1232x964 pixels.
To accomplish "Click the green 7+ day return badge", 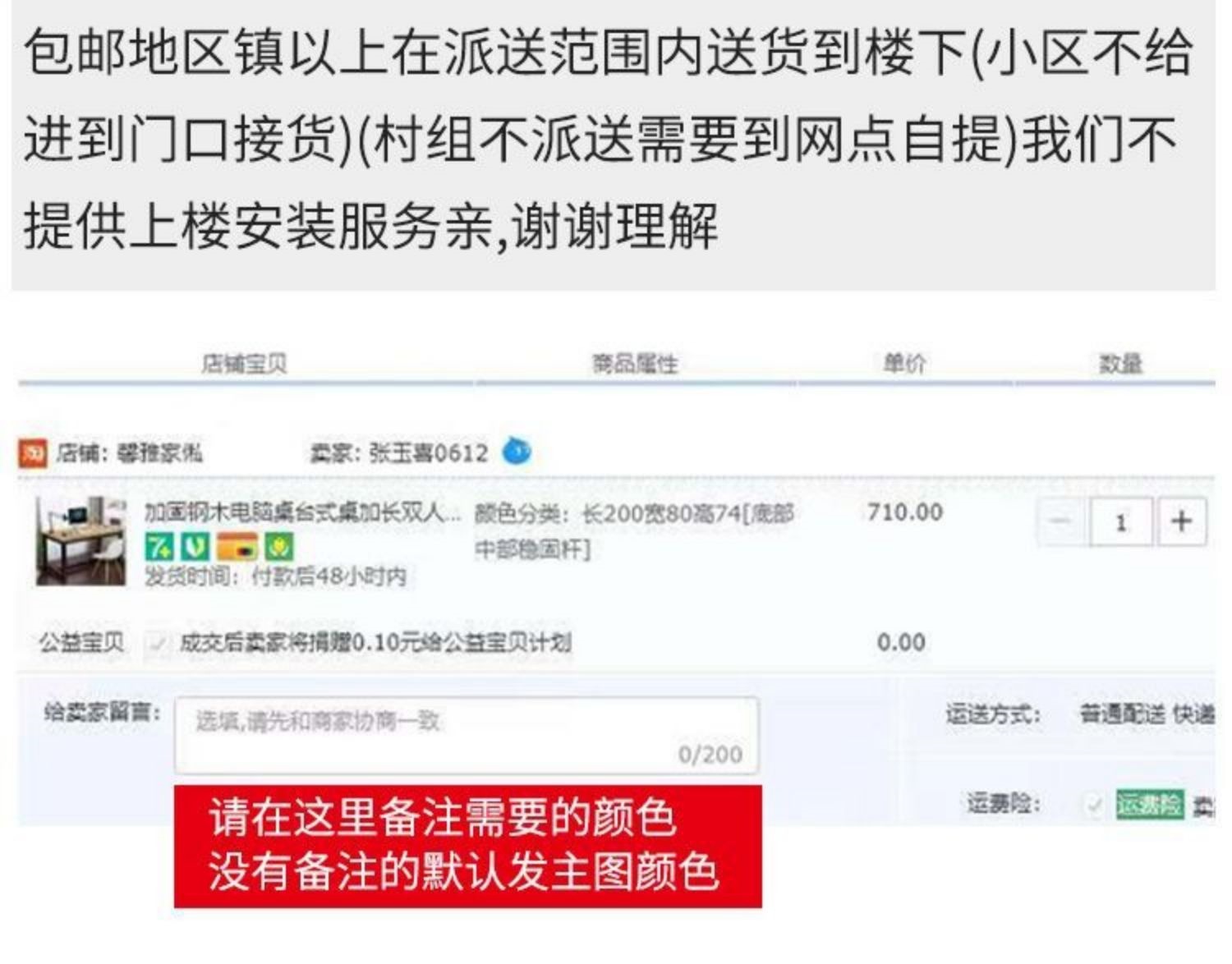I will click(x=159, y=547).
